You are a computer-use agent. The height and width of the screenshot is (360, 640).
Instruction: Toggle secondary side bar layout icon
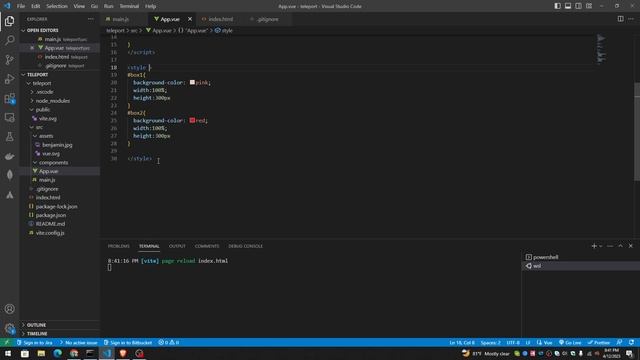tap(578, 6)
